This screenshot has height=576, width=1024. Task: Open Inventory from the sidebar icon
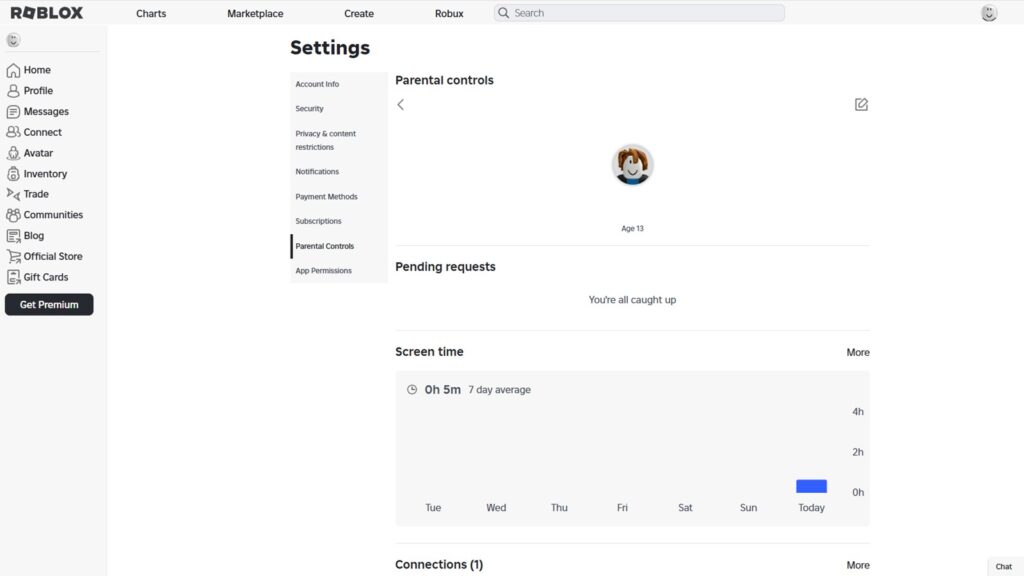click(13, 174)
